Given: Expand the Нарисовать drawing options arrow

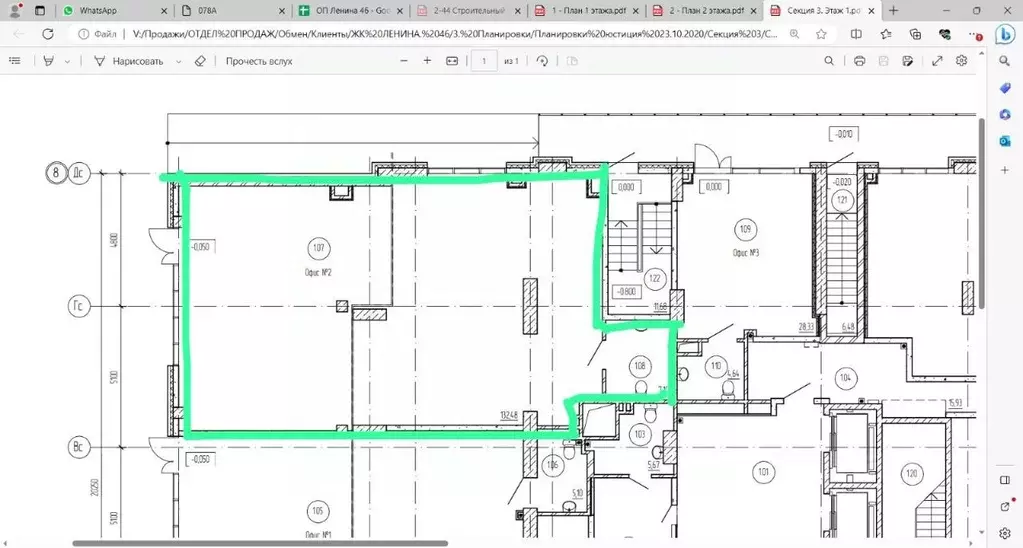Looking at the screenshot, I should point(179,61).
